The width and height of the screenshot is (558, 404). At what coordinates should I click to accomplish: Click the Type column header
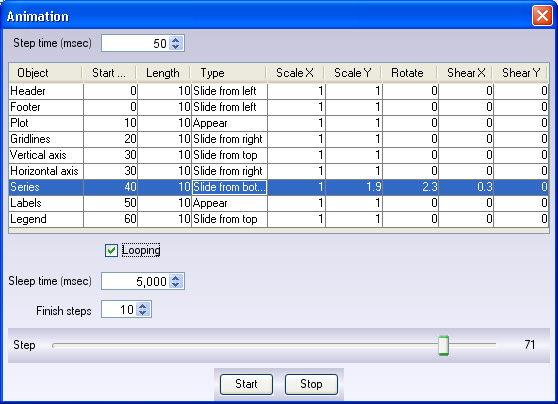[228, 73]
